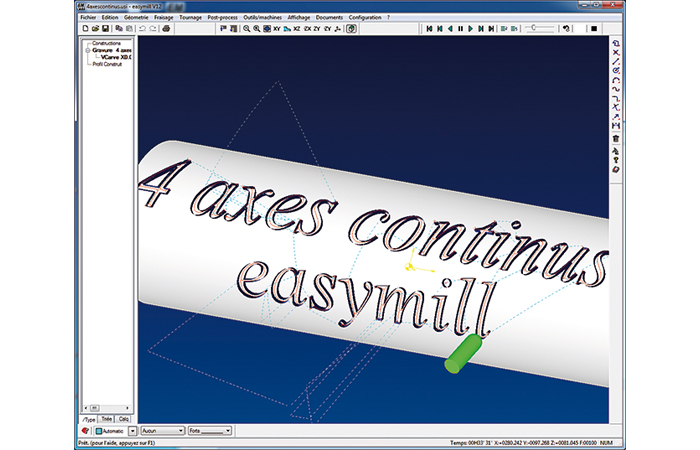
Task: Open the Automatic color dropdown arrow
Action: pyautogui.click(x=133, y=431)
